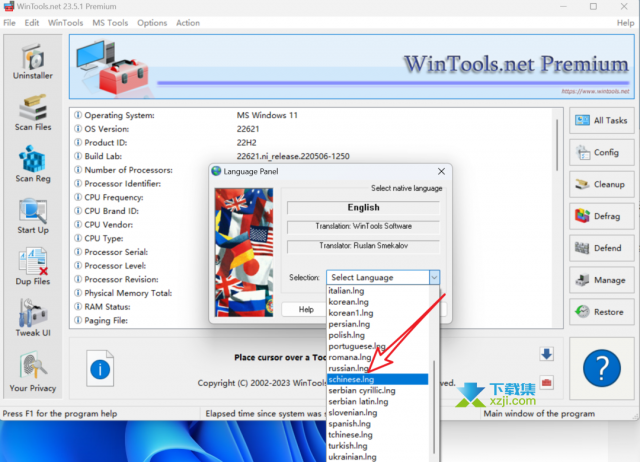Click the info icon beside Paging File
The height and width of the screenshot is (462, 640).
click(78, 320)
